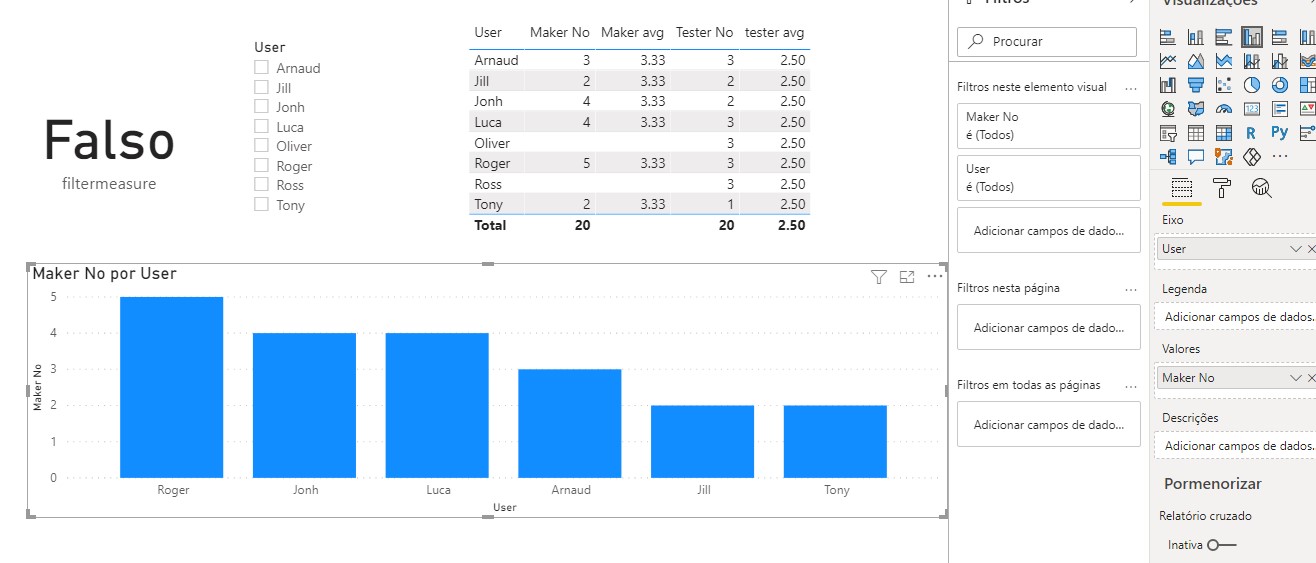Screen dimensions: 1316x563
Task: Select the matrix visualization
Action: [1223, 133]
